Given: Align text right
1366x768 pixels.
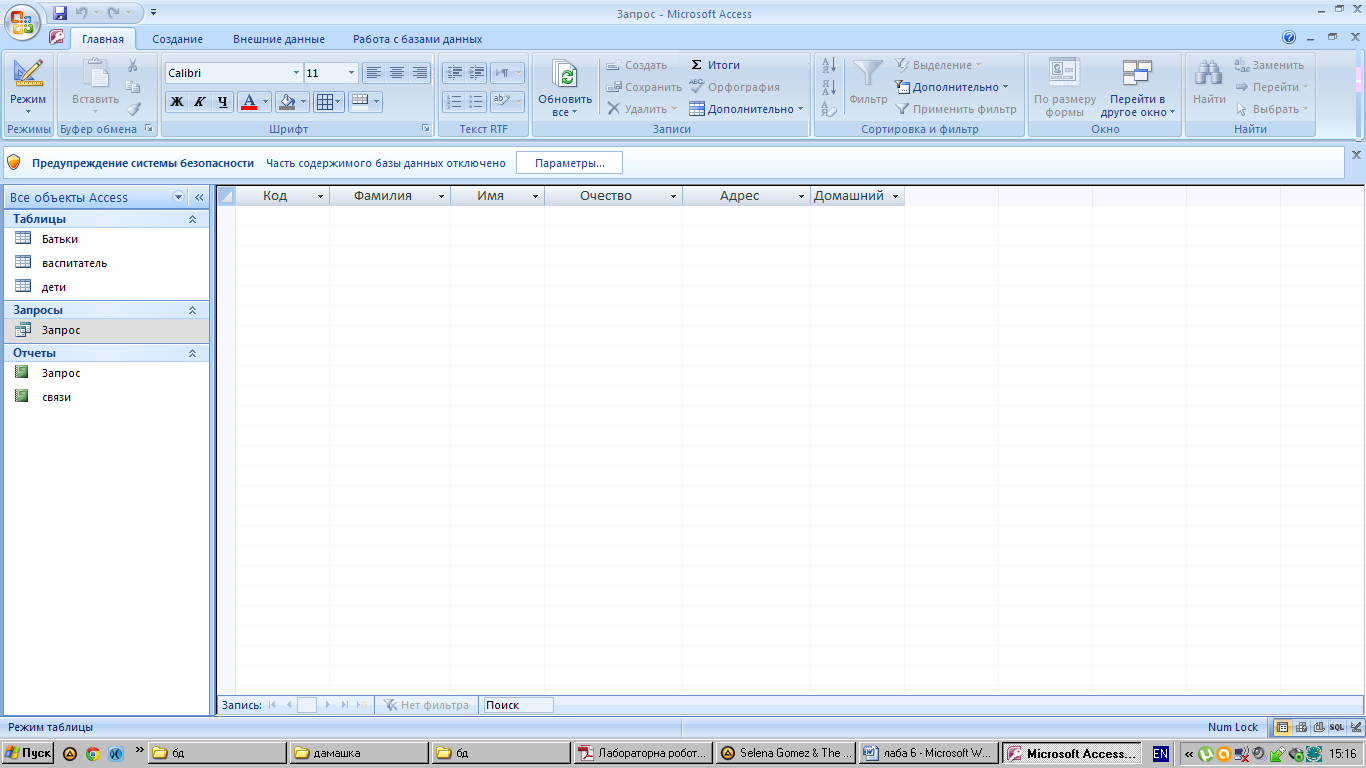Looking at the screenshot, I should [420, 73].
